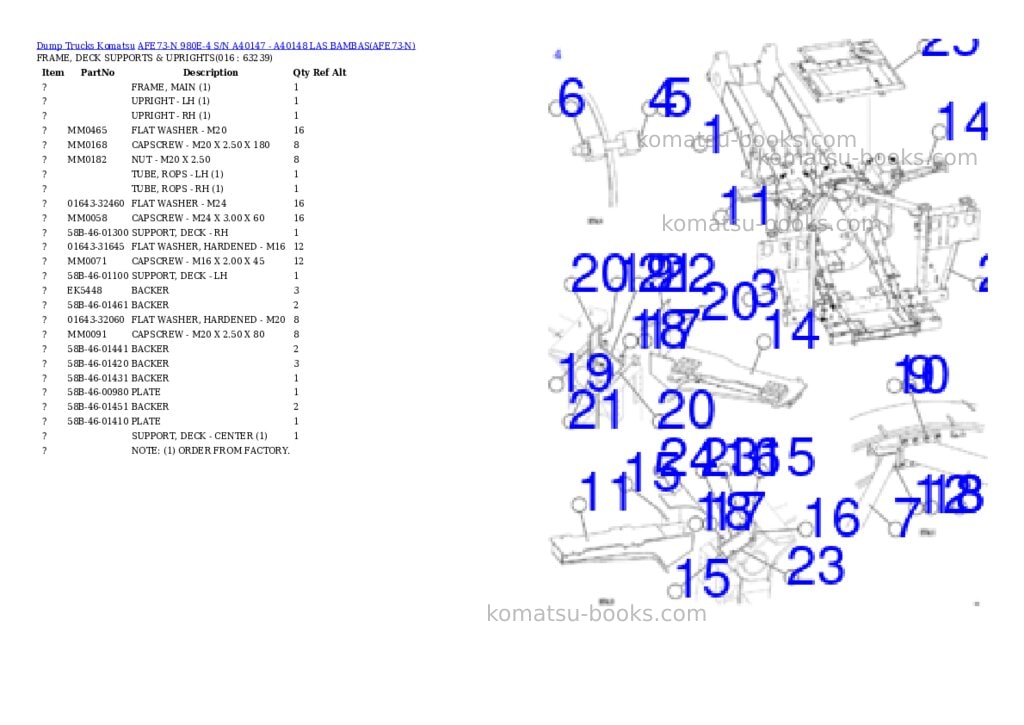Open the AFE73-N 980E-4 LAS BAMBAS link
The image size is (1024, 725).
[276, 46]
